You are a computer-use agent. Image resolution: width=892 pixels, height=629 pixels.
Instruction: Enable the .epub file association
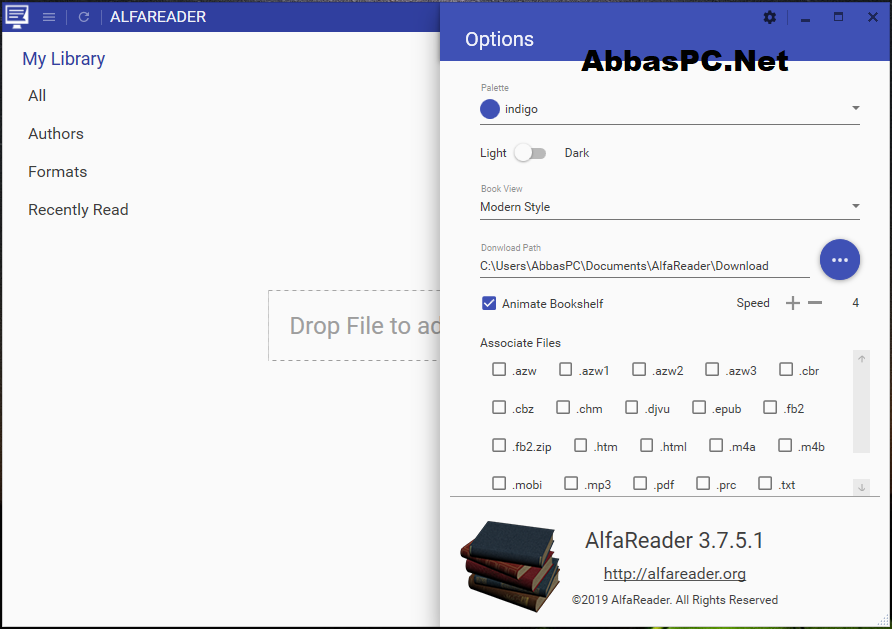click(699, 408)
